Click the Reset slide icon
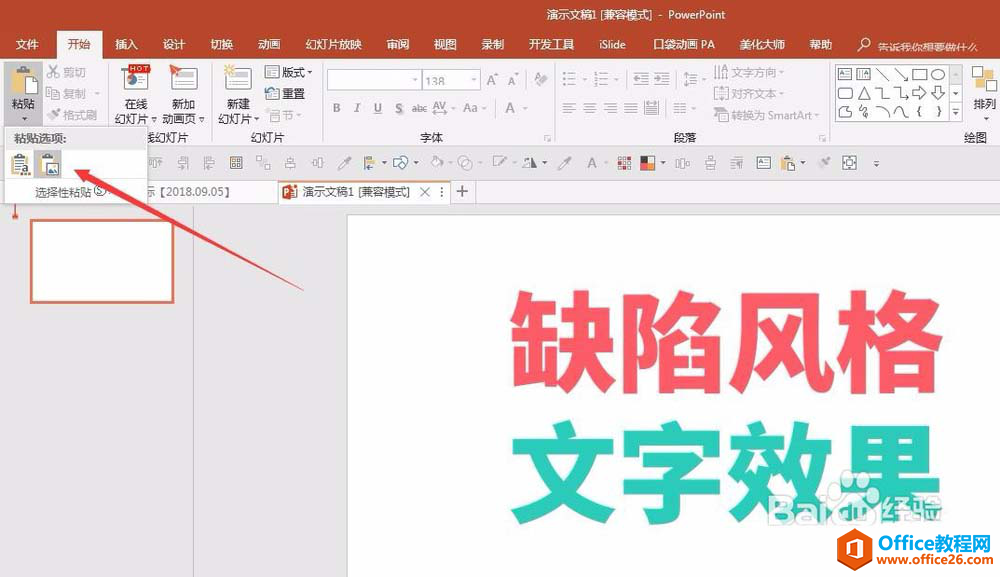This screenshot has width=1000, height=577. (x=285, y=93)
